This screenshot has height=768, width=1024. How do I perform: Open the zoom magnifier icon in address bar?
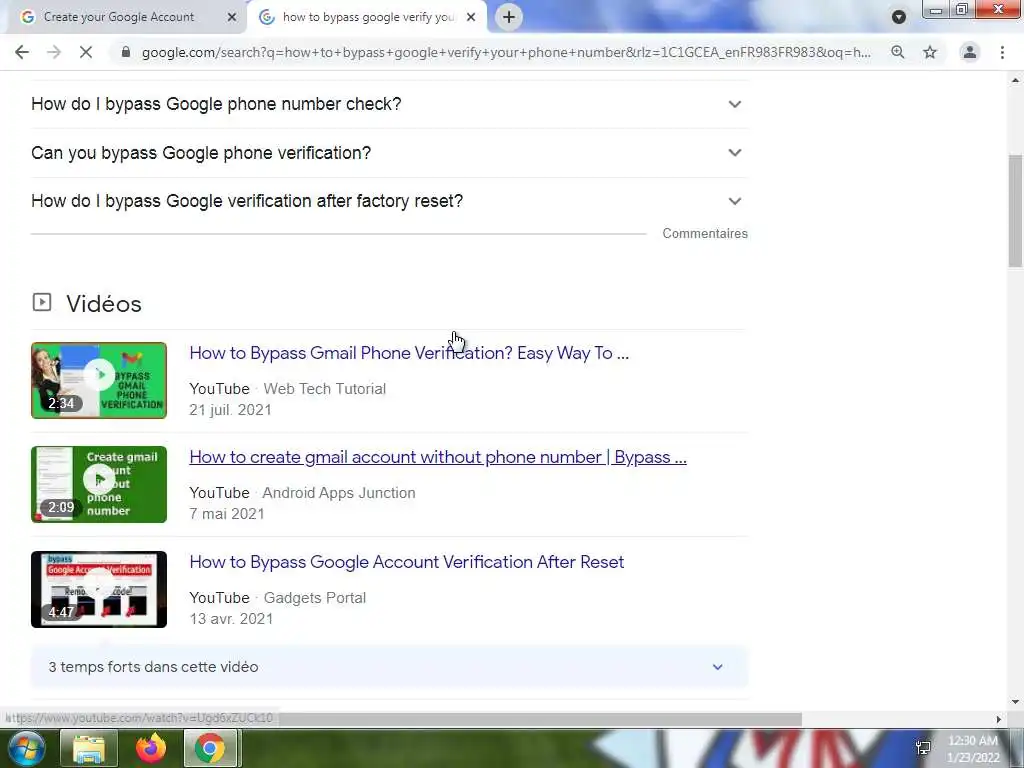[898, 52]
